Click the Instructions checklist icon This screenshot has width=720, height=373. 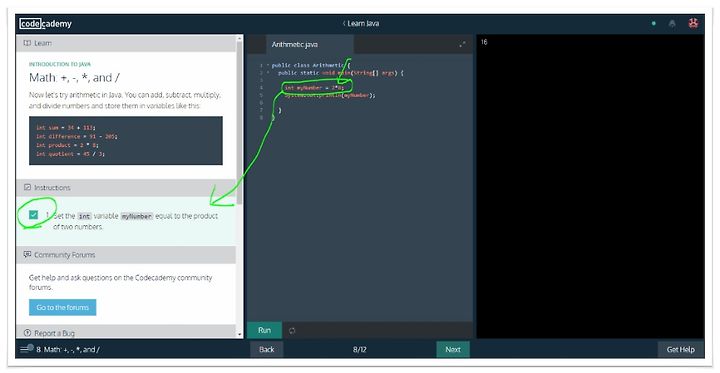click(x=27, y=187)
